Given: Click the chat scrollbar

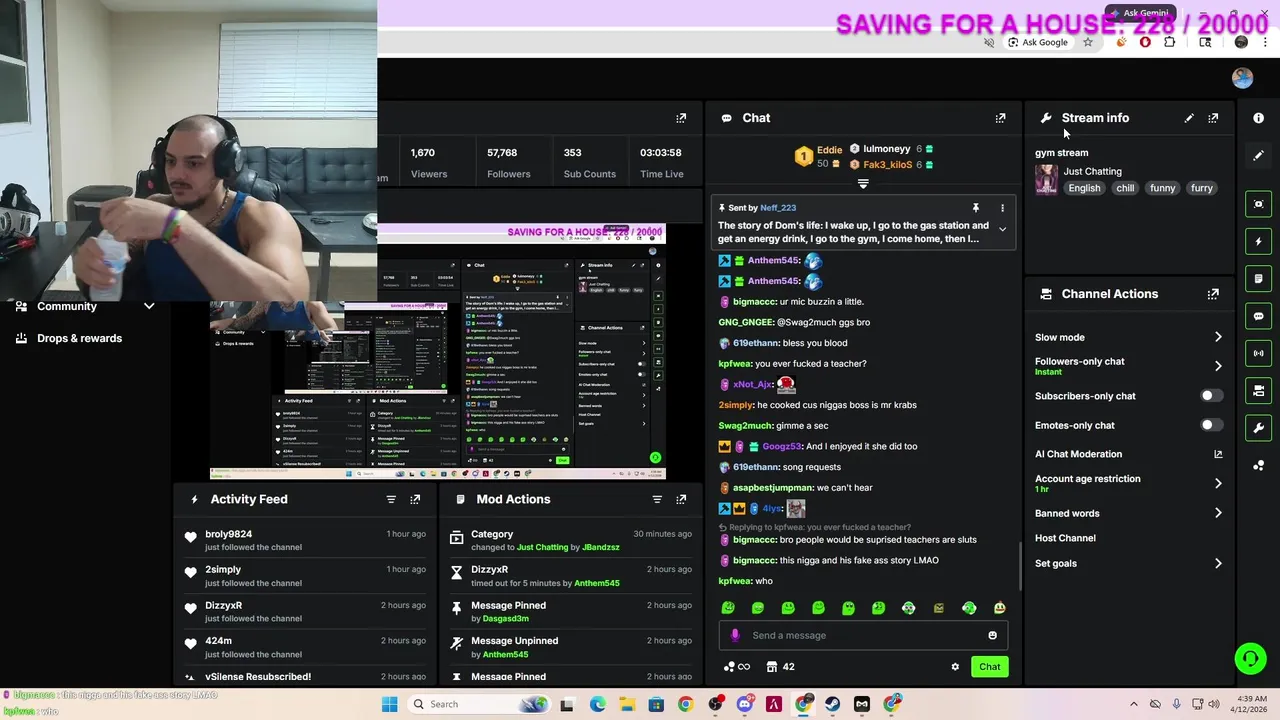Looking at the screenshot, I should [1019, 567].
